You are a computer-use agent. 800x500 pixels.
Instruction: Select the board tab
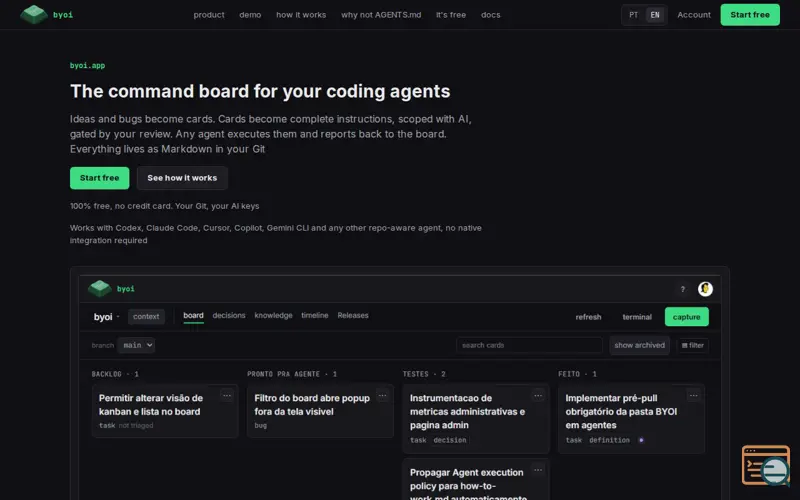click(x=193, y=316)
